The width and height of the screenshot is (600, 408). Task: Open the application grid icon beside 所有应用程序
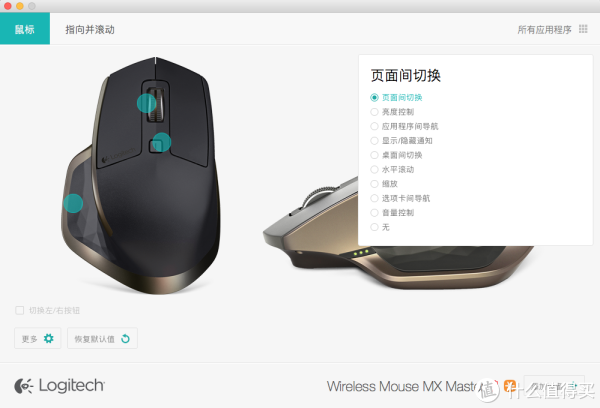click(x=583, y=29)
